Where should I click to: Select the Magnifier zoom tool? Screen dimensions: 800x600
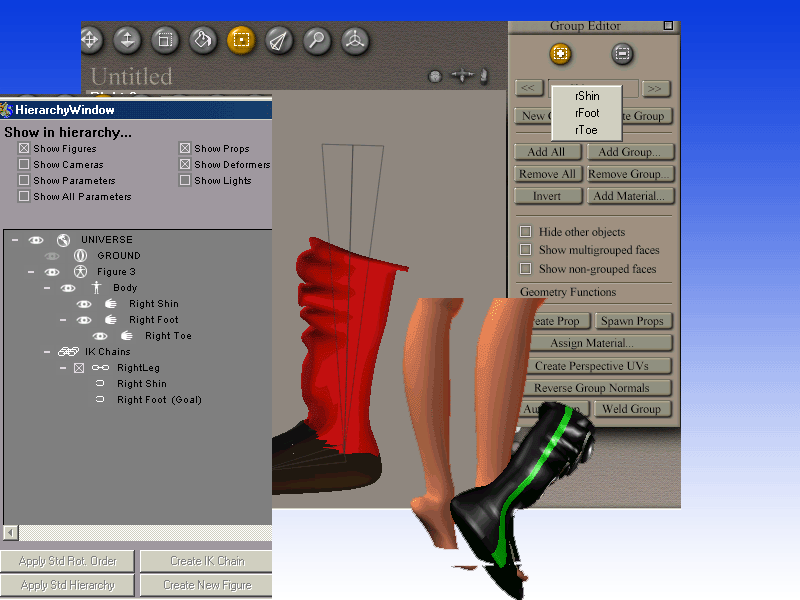(x=317, y=39)
